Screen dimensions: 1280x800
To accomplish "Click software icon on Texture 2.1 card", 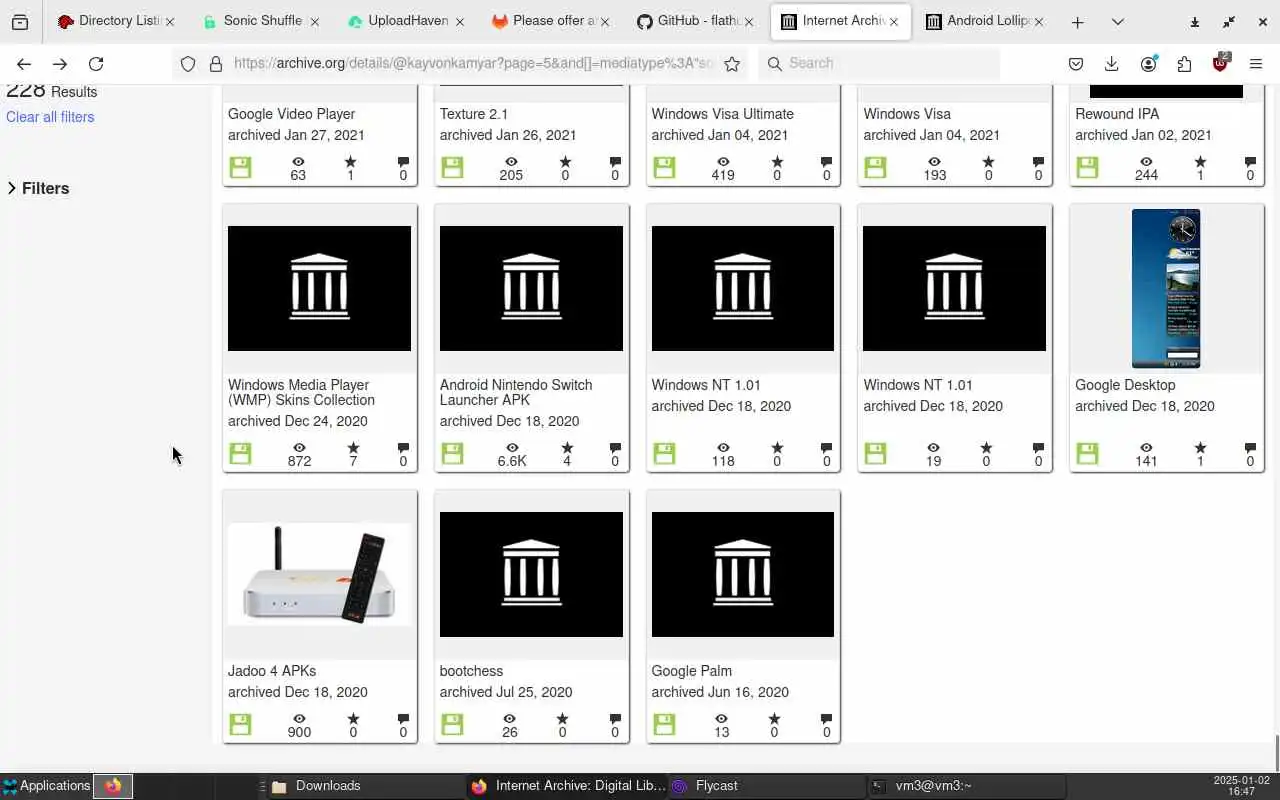I will [x=452, y=168].
